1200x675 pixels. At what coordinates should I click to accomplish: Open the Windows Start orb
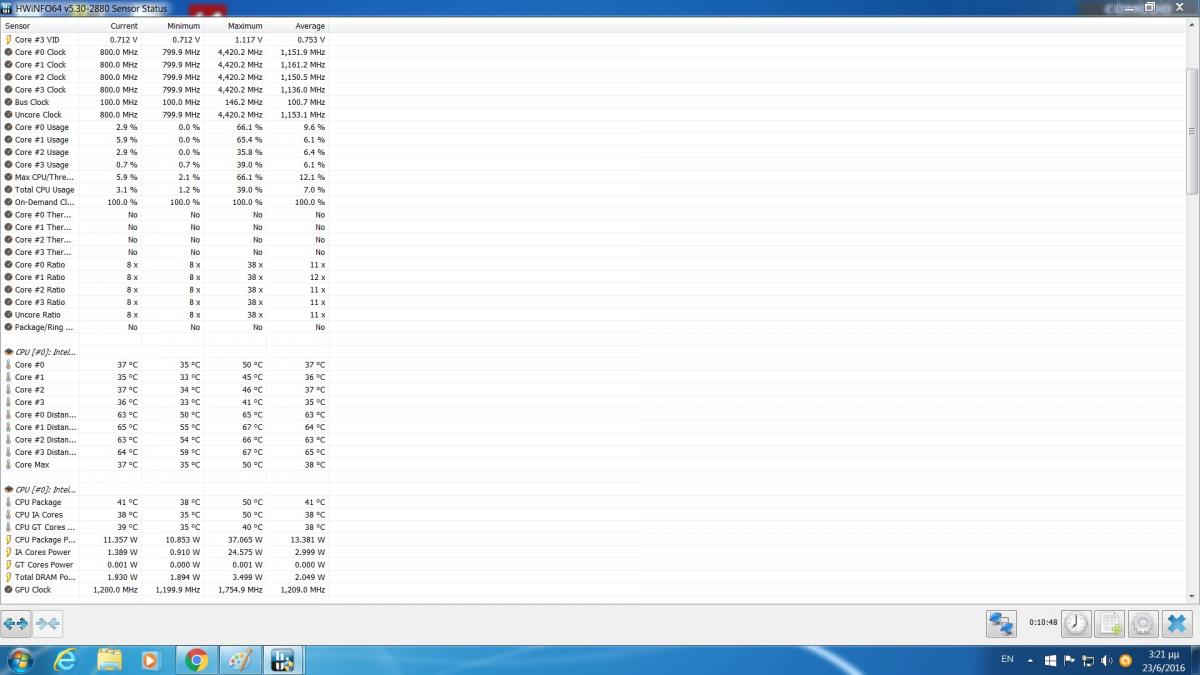point(20,660)
